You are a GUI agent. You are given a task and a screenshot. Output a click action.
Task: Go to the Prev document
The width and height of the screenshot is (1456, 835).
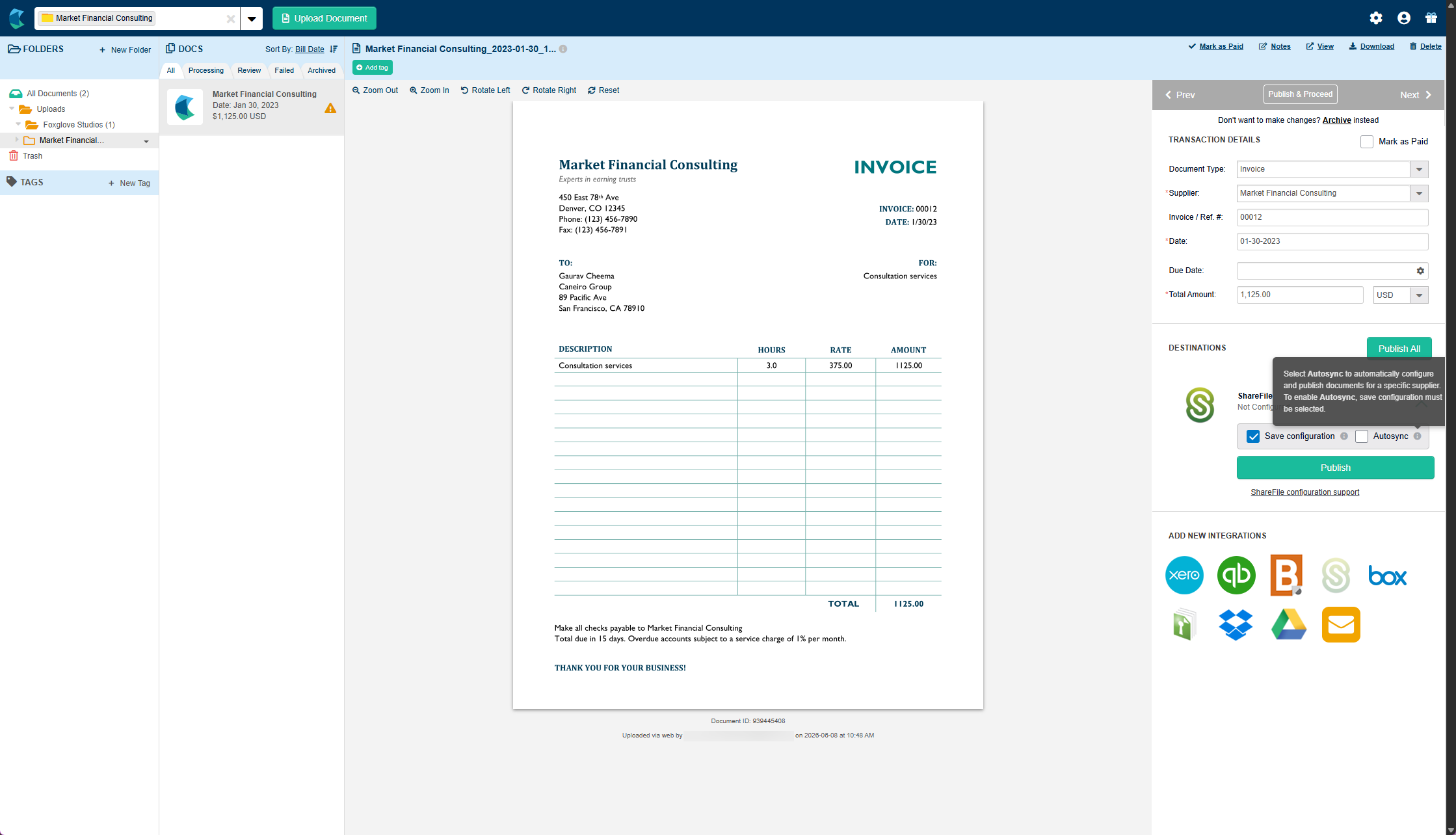coord(1180,95)
